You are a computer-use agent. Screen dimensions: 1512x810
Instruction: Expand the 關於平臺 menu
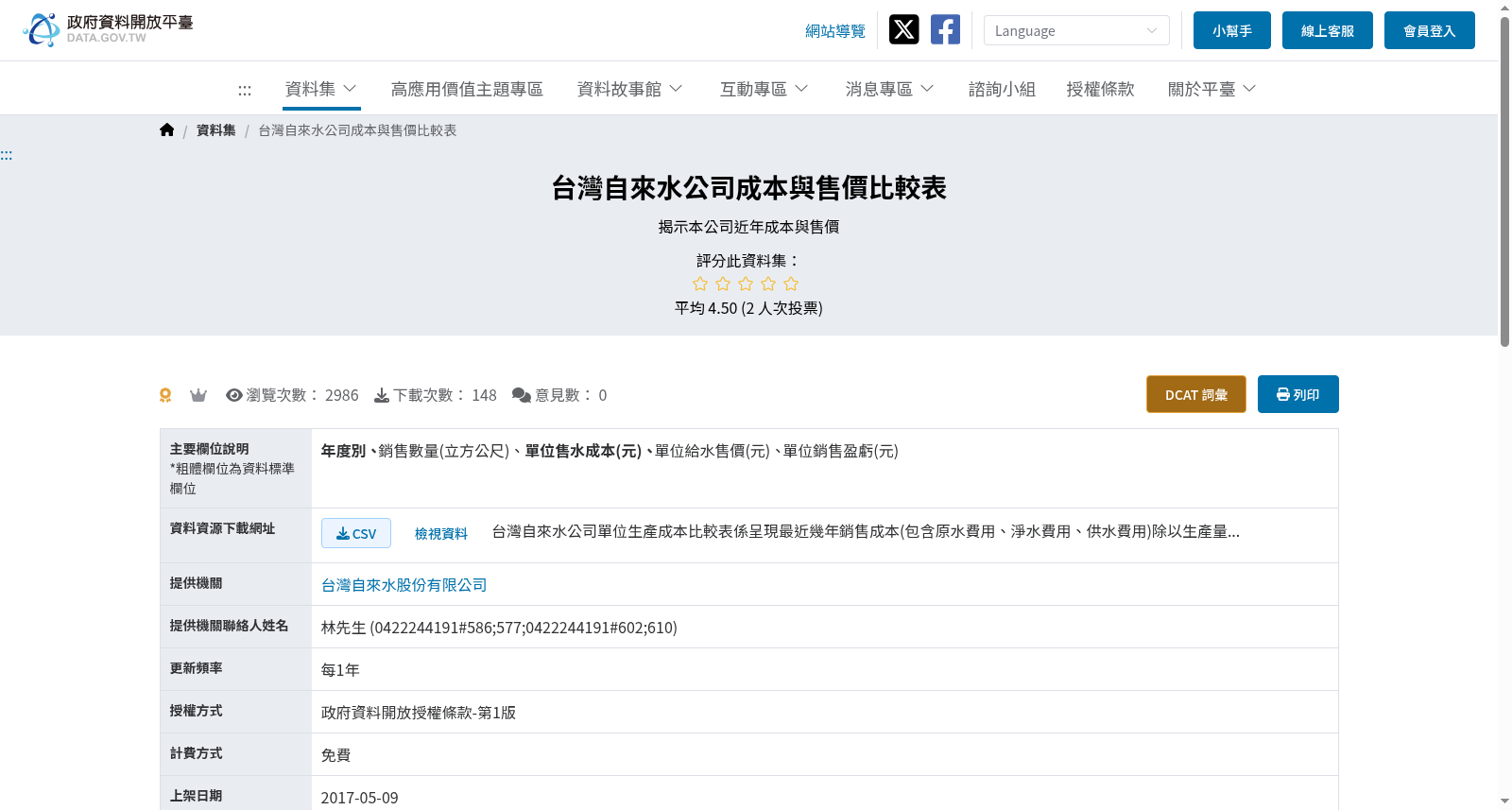pos(1212,89)
